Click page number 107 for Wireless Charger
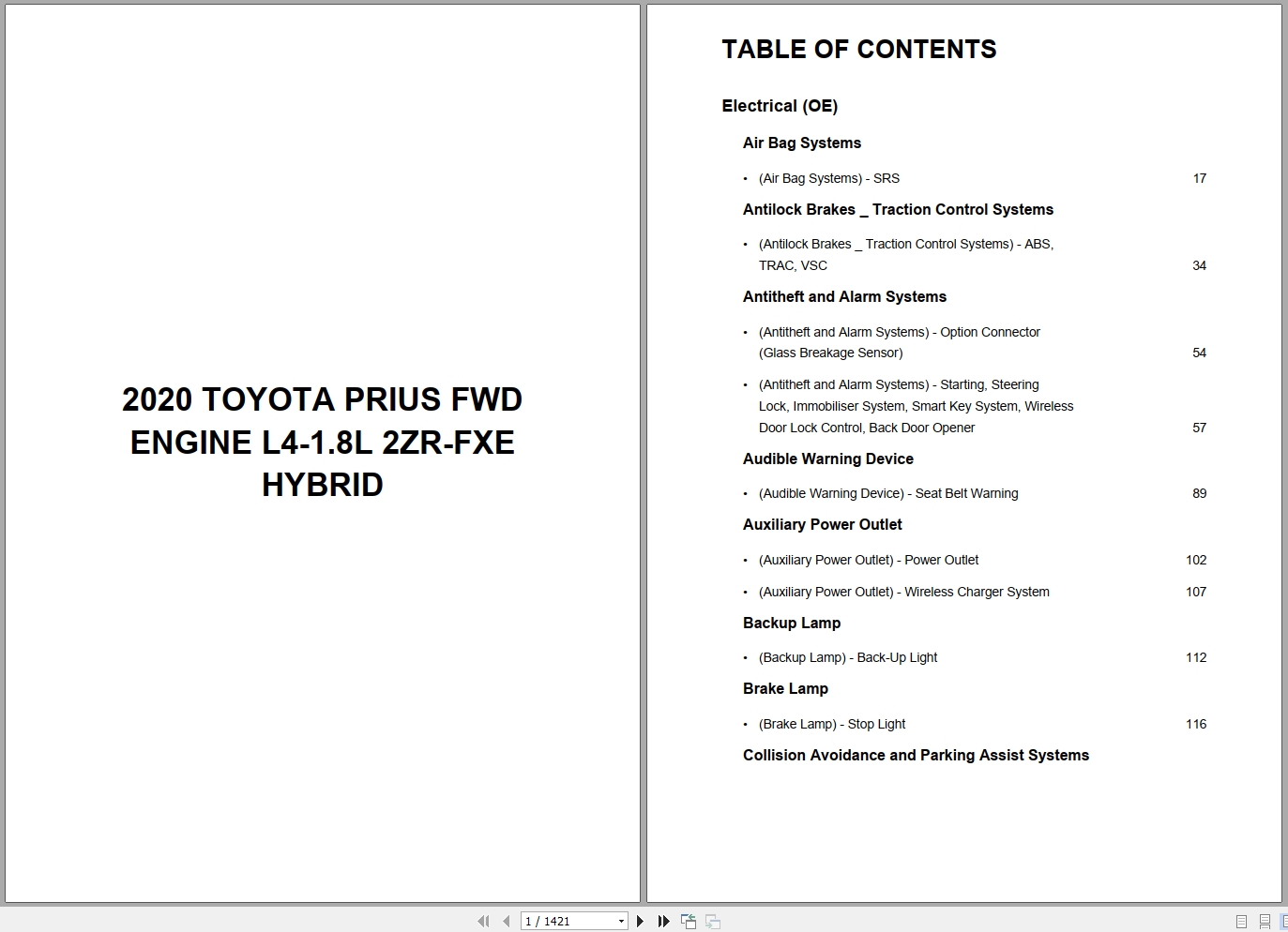This screenshot has height=932, width=1288. 1196,592
